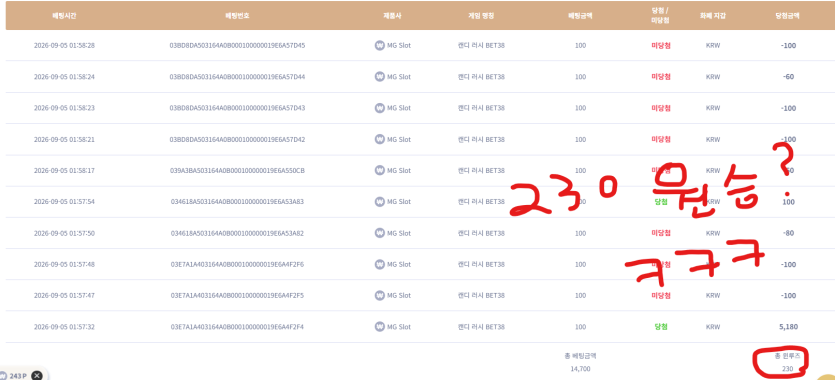Click the bet time 2026-09-05 01:58:24
The image size is (835, 380).
tap(64, 77)
